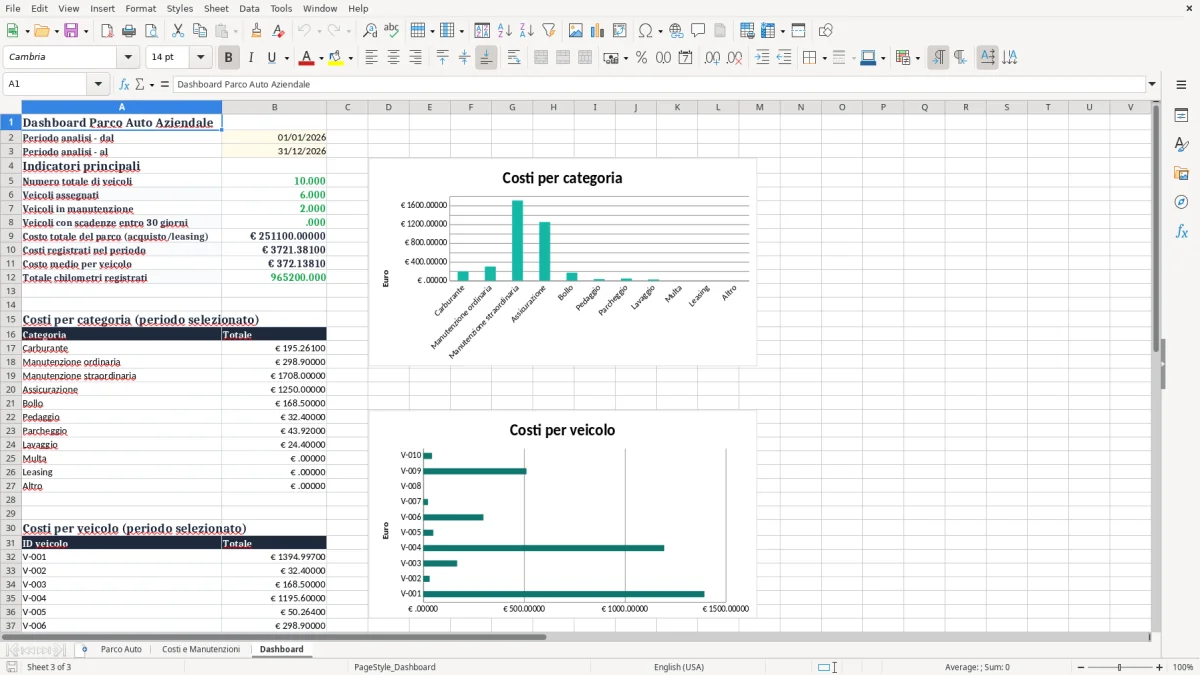Open sidebar Gallery icon

coord(1181,174)
